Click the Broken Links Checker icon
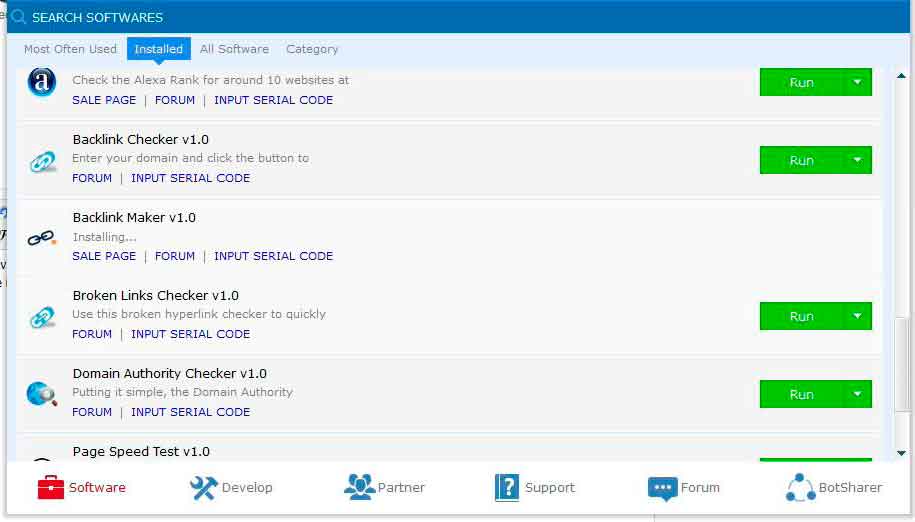The width and height of the screenshot is (915, 522). pyautogui.click(x=42, y=317)
